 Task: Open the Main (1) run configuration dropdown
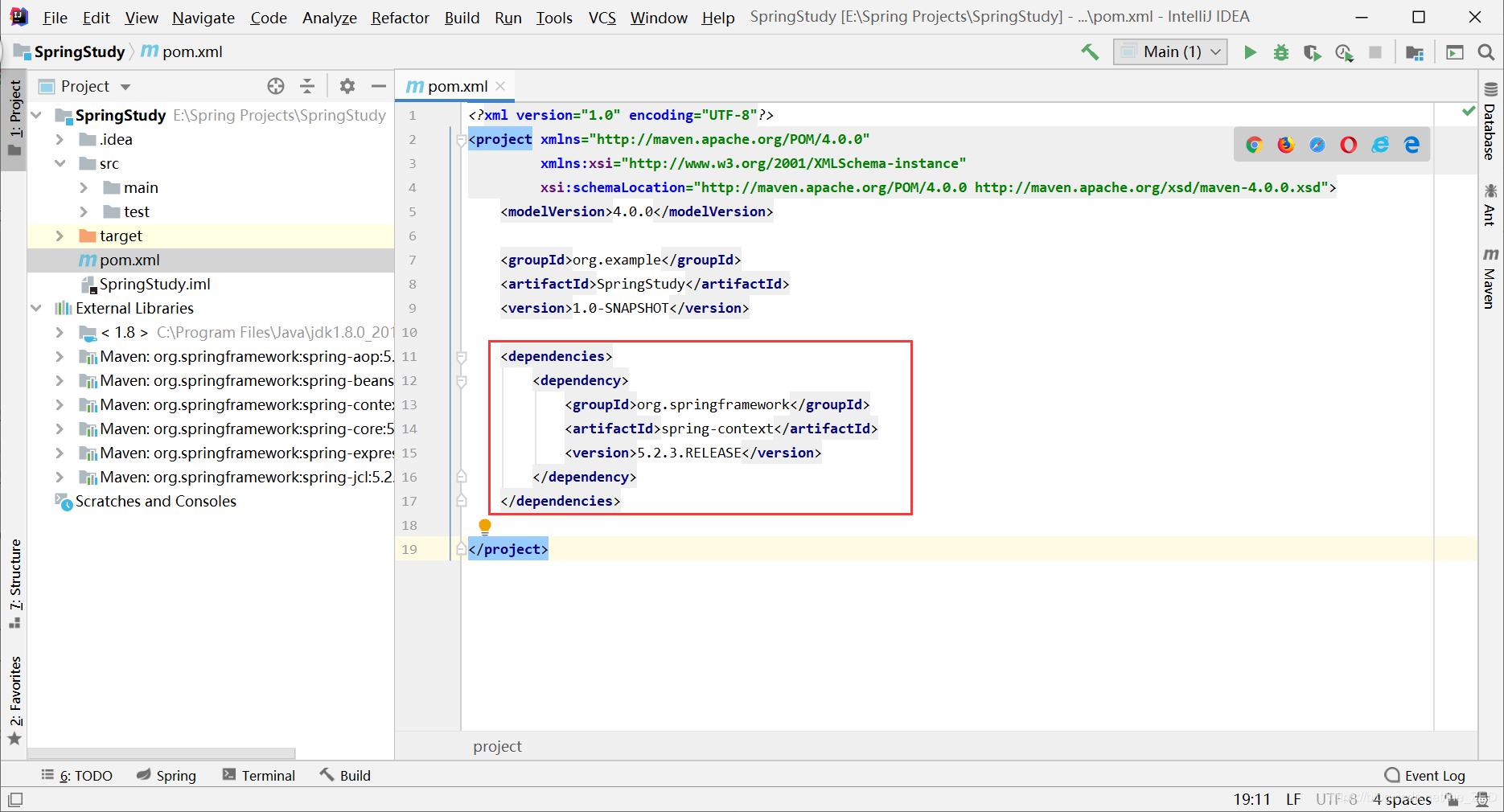tap(1170, 52)
